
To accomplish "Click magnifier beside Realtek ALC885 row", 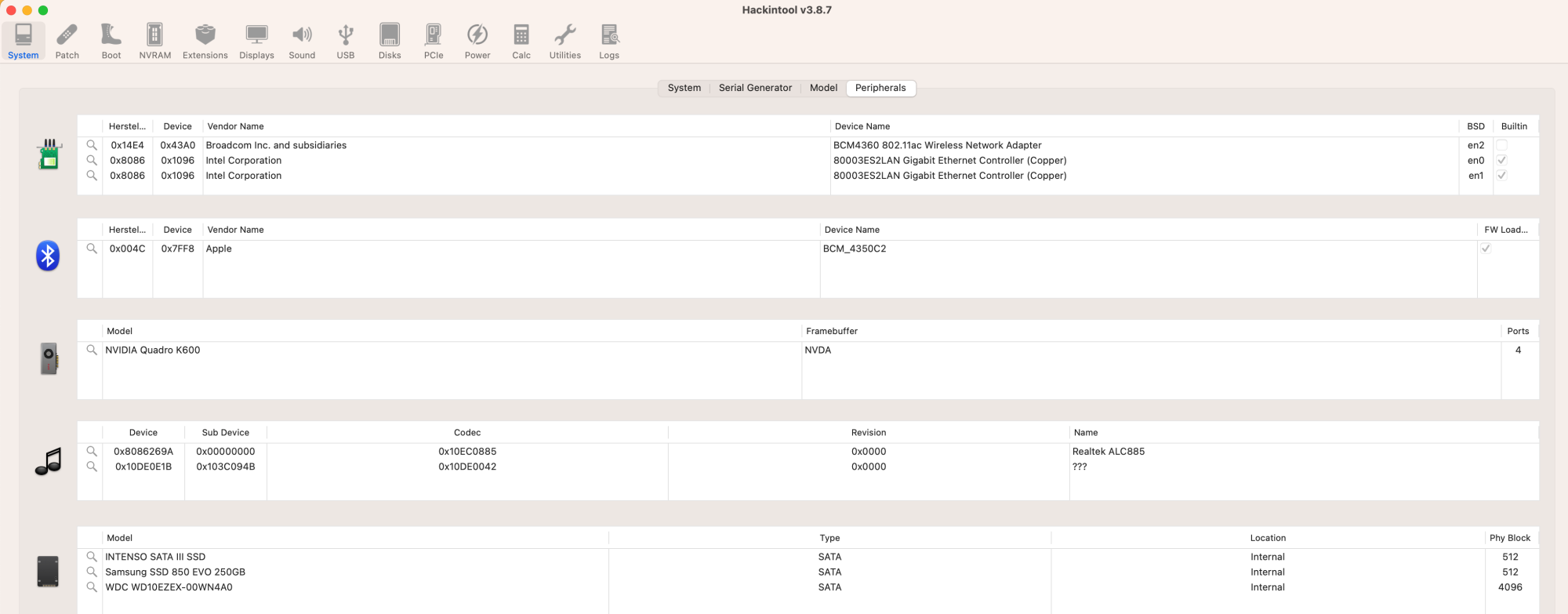I will coord(92,451).
